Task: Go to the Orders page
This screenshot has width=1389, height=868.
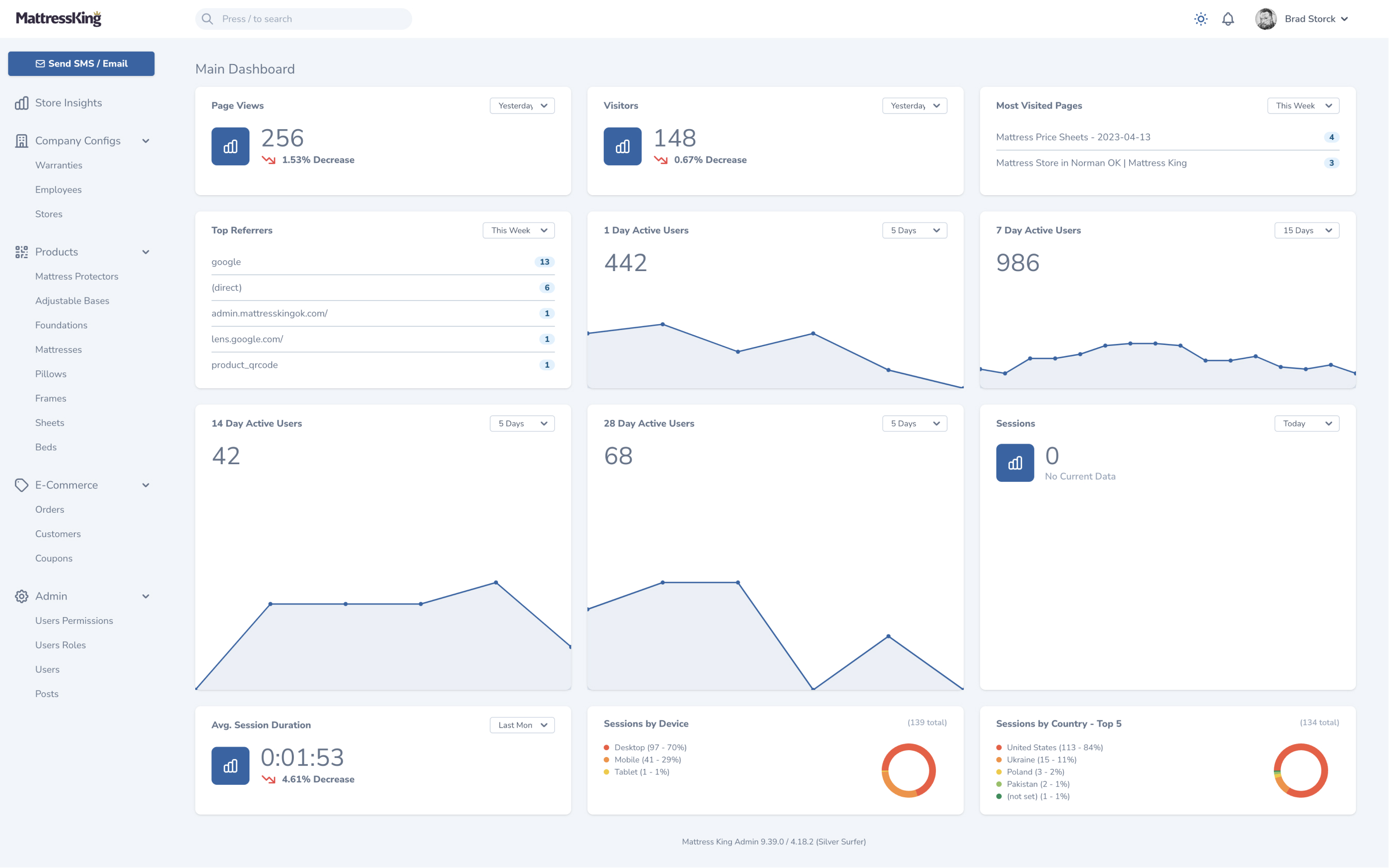Action: 50,509
